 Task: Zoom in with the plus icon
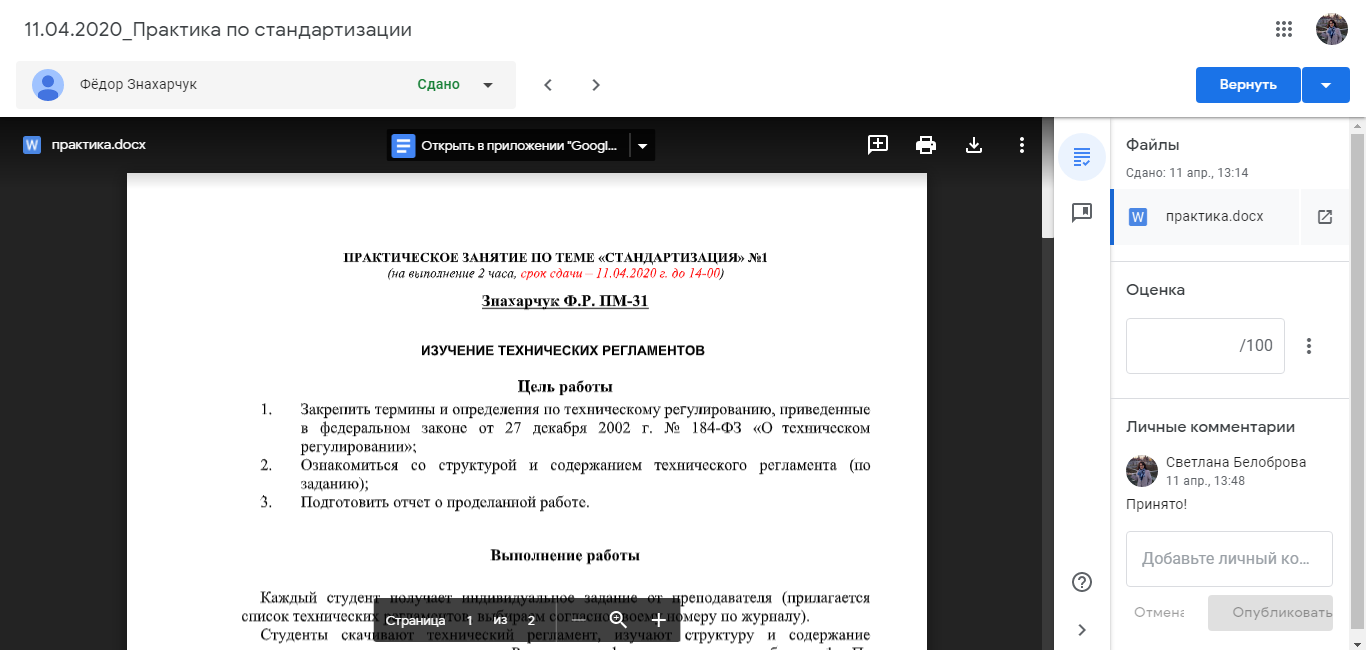coord(658,620)
